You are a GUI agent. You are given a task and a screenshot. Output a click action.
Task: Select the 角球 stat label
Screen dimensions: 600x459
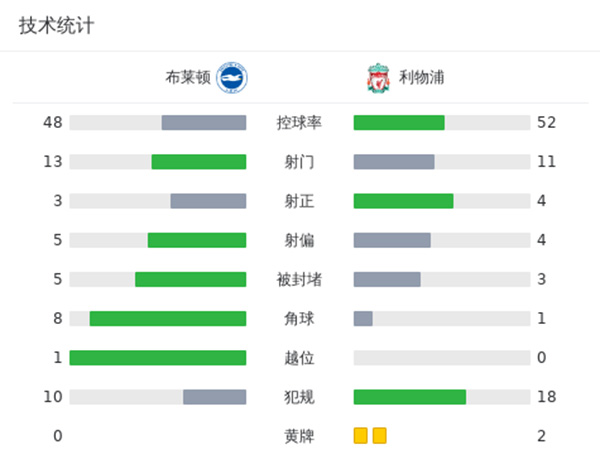tap(299, 318)
